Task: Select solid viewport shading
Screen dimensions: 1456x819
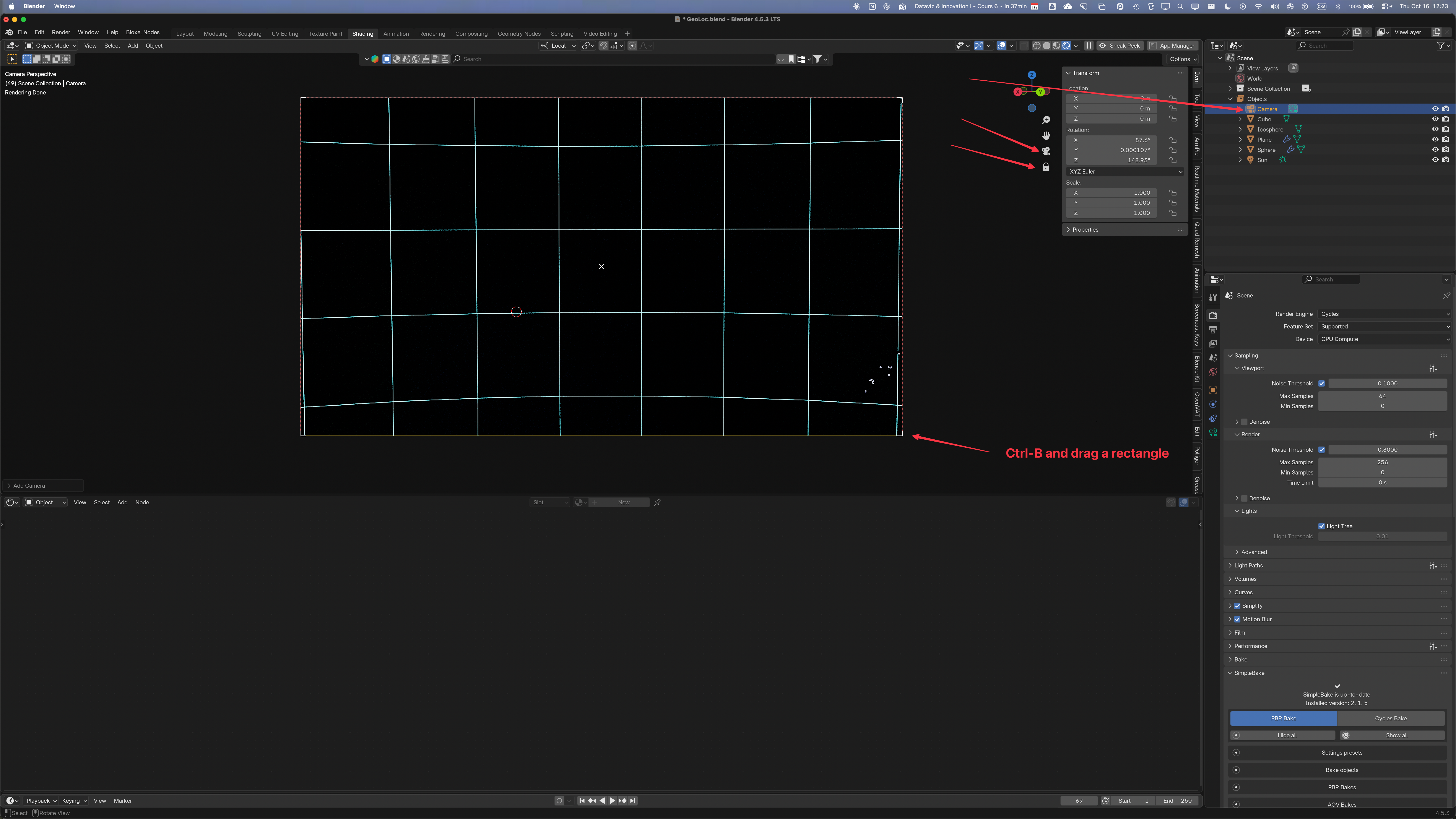Action: point(1047,46)
